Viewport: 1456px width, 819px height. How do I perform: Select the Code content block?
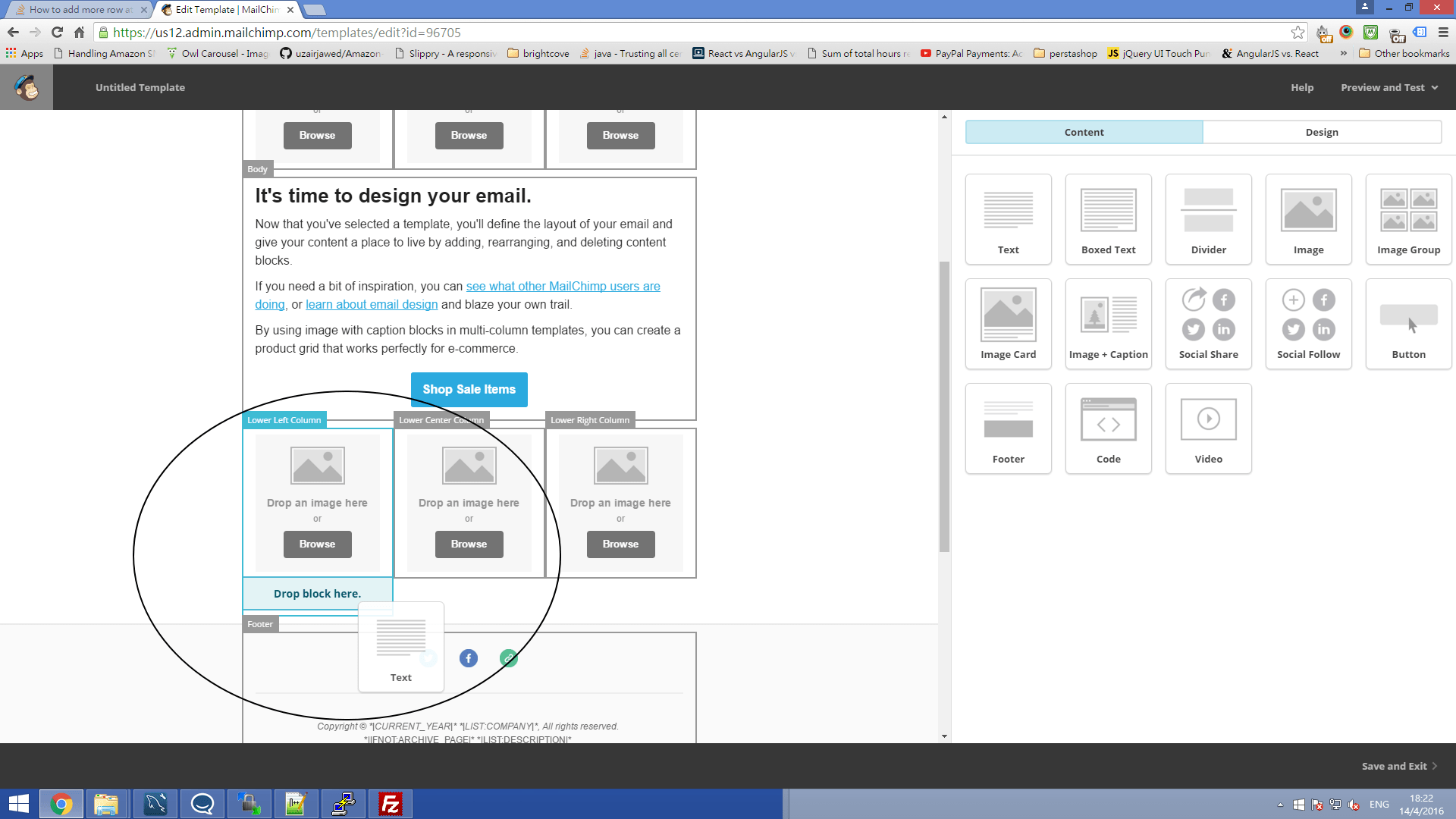pos(1108,428)
